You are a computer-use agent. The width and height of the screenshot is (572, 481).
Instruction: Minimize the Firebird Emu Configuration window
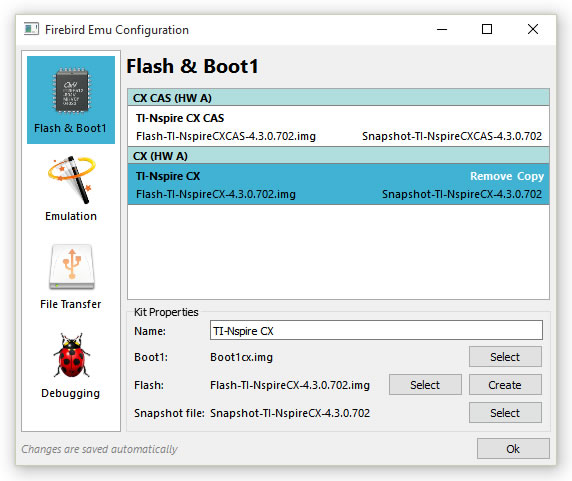pos(442,29)
